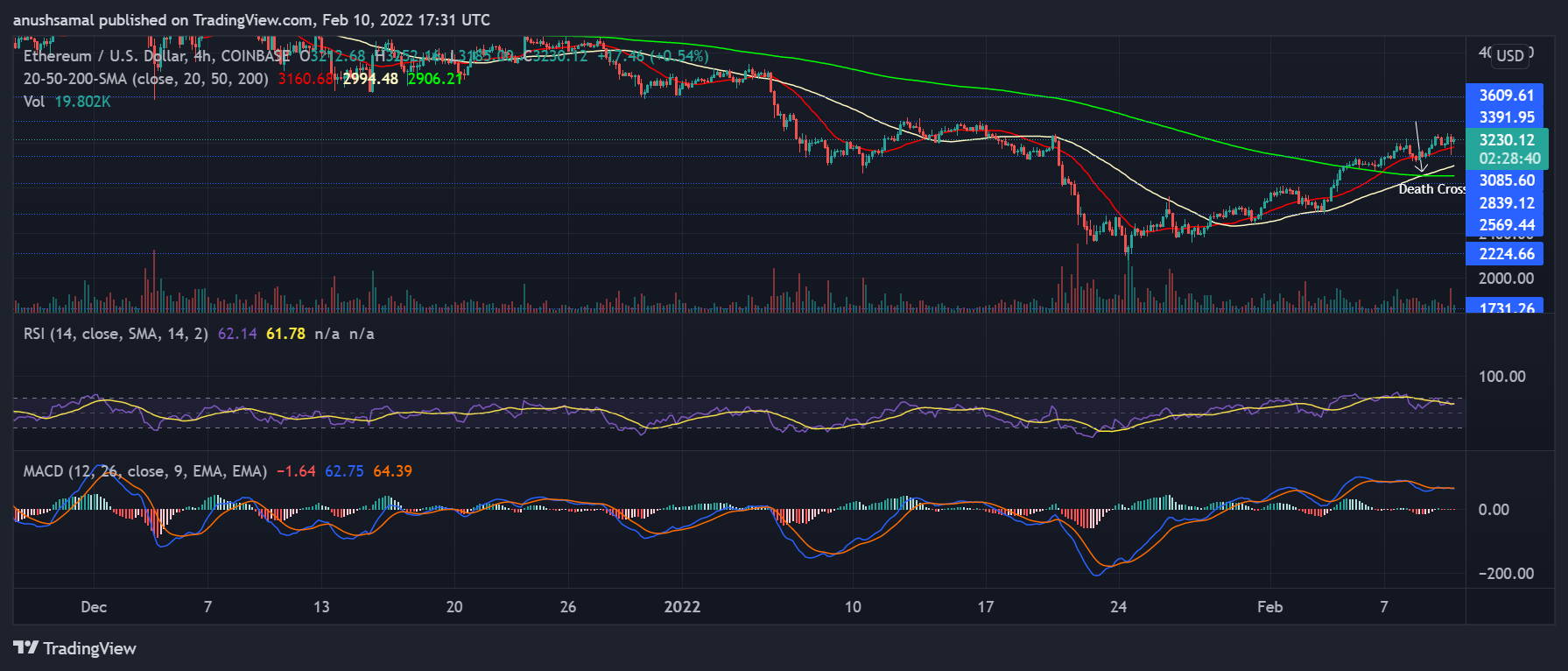
Task: Click the MACD line value 62.75
Action: 344,471
